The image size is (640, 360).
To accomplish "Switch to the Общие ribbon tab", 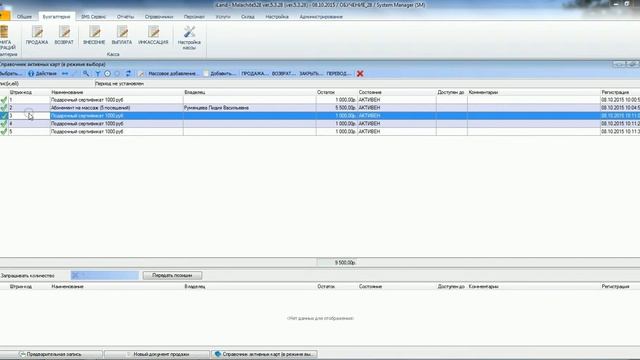I will (24, 17).
